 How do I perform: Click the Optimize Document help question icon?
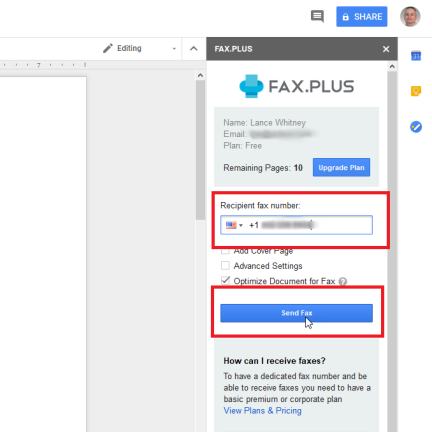click(x=343, y=282)
